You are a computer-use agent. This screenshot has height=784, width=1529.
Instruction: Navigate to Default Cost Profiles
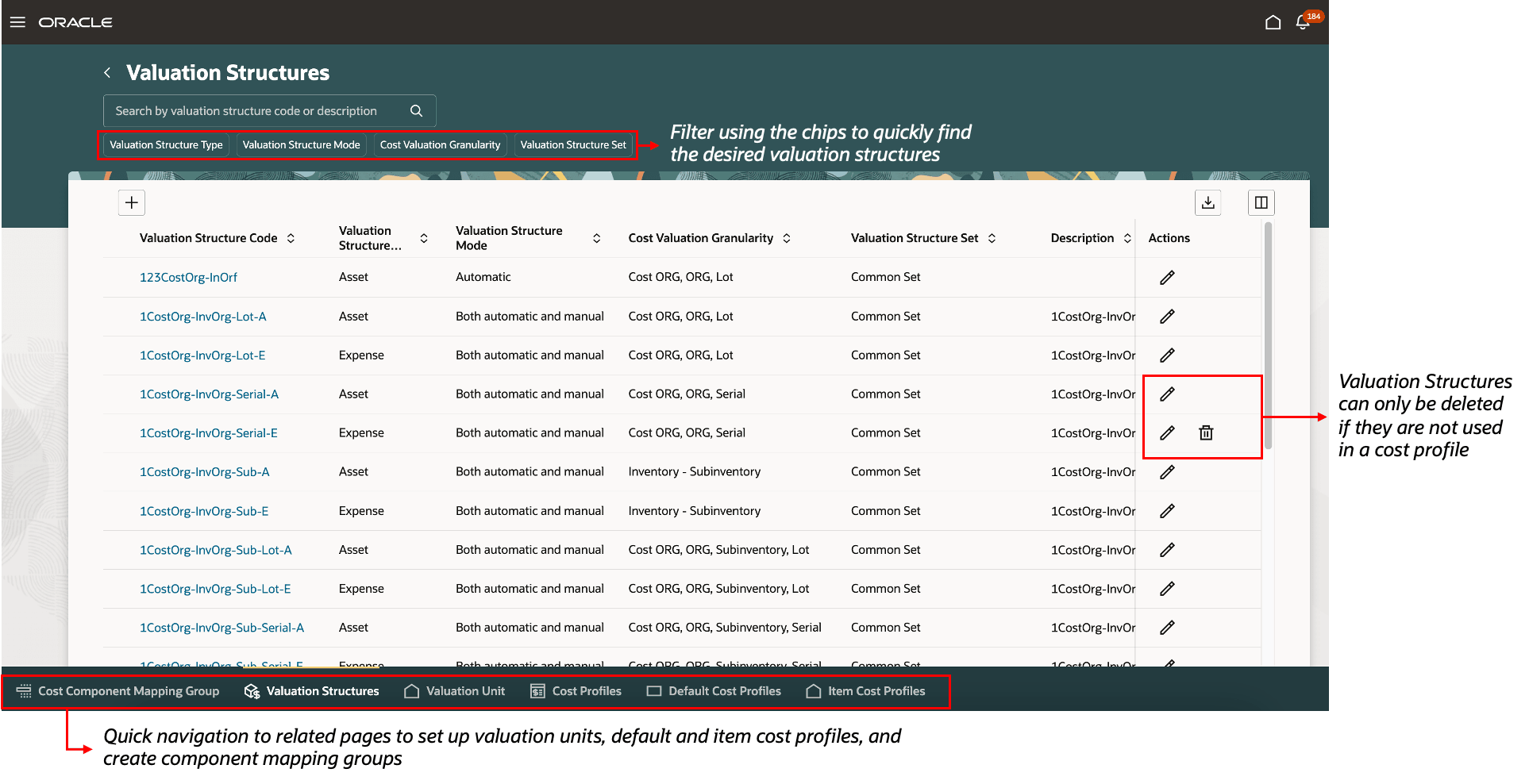pyautogui.click(x=714, y=691)
